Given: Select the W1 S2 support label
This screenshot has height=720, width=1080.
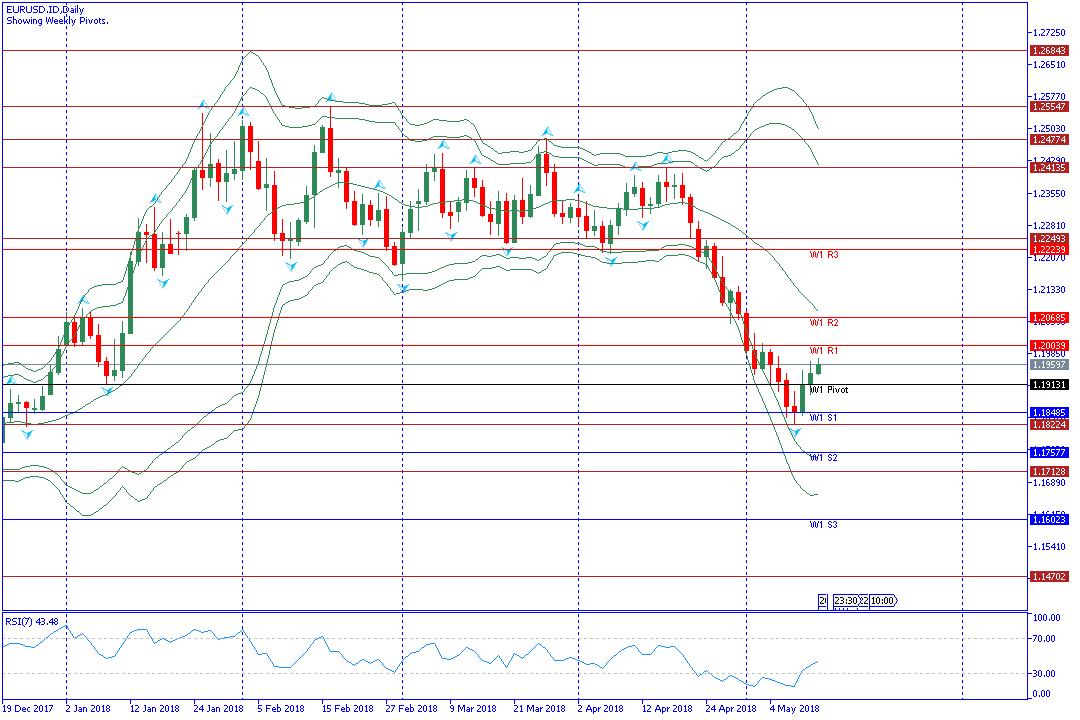Looking at the screenshot, I should pyautogui.click(x=823, y=458).
